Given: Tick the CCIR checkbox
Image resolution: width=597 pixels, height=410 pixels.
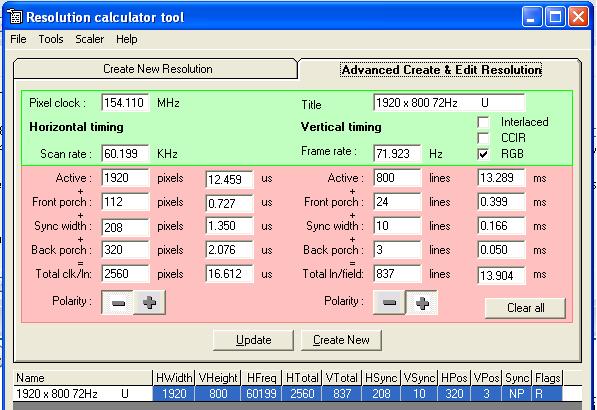Looking at the screenshot, I should [483, 138].
